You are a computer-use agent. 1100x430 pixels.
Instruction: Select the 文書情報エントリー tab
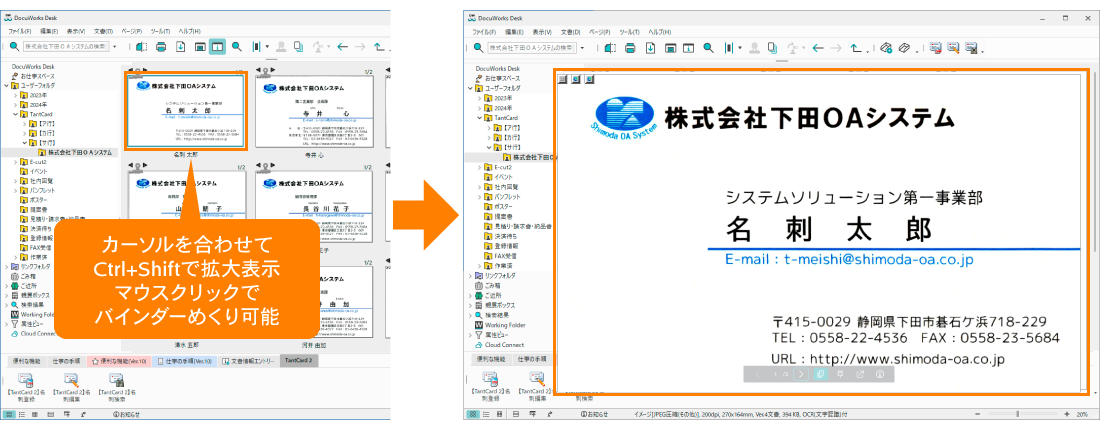click(251, 360)
